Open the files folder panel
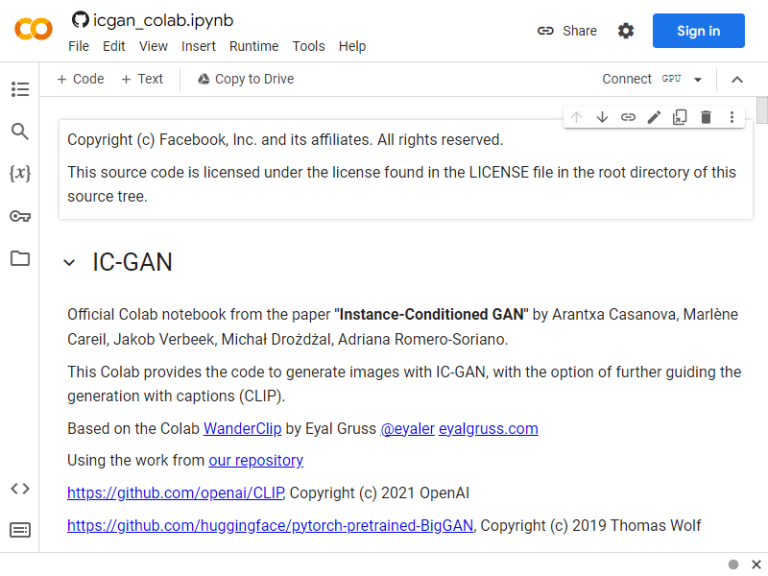The width and height of the screenshot is (768, 576). pos(20,258)
